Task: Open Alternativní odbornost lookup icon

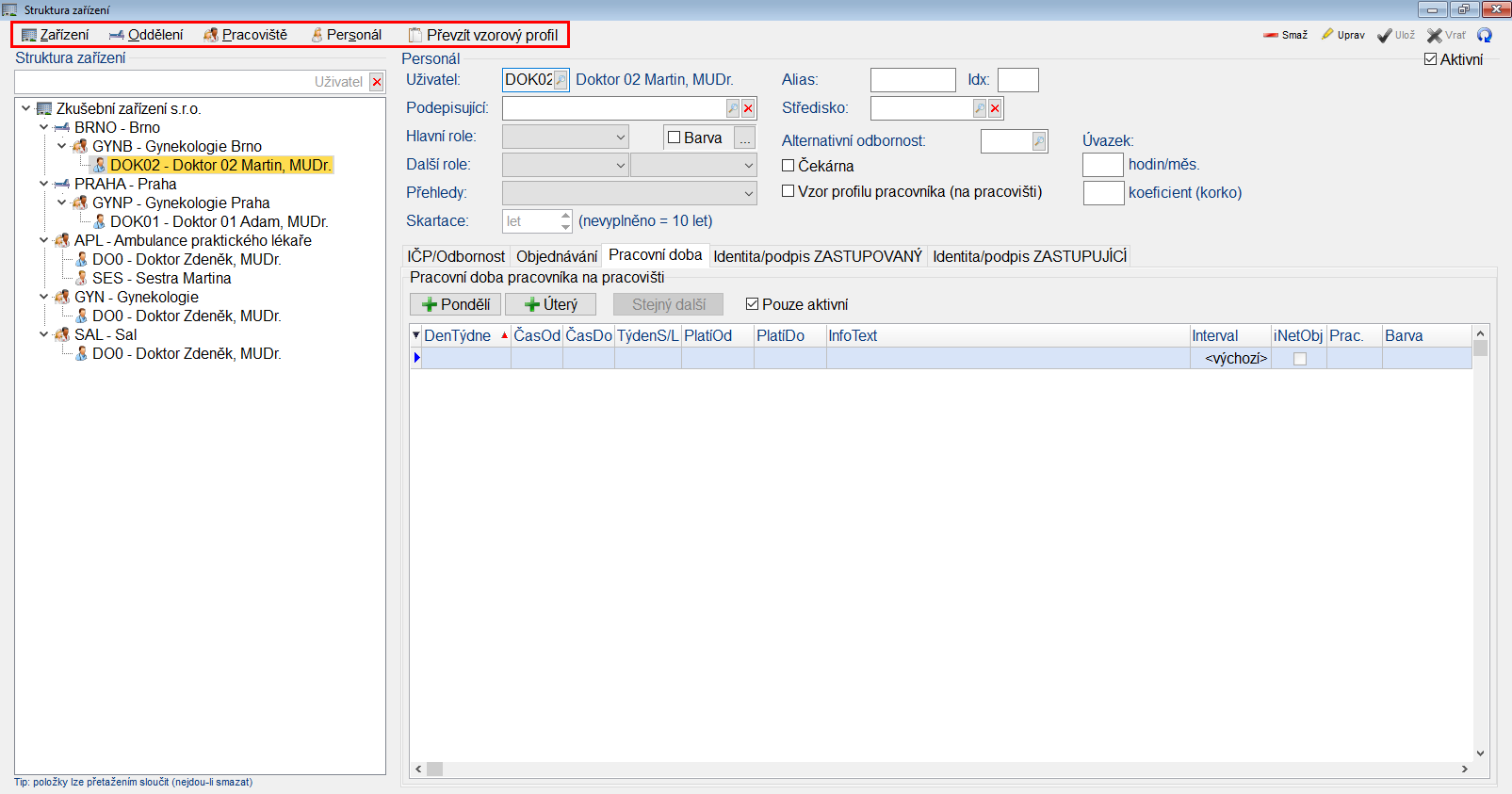Action: coord(1038,141)
